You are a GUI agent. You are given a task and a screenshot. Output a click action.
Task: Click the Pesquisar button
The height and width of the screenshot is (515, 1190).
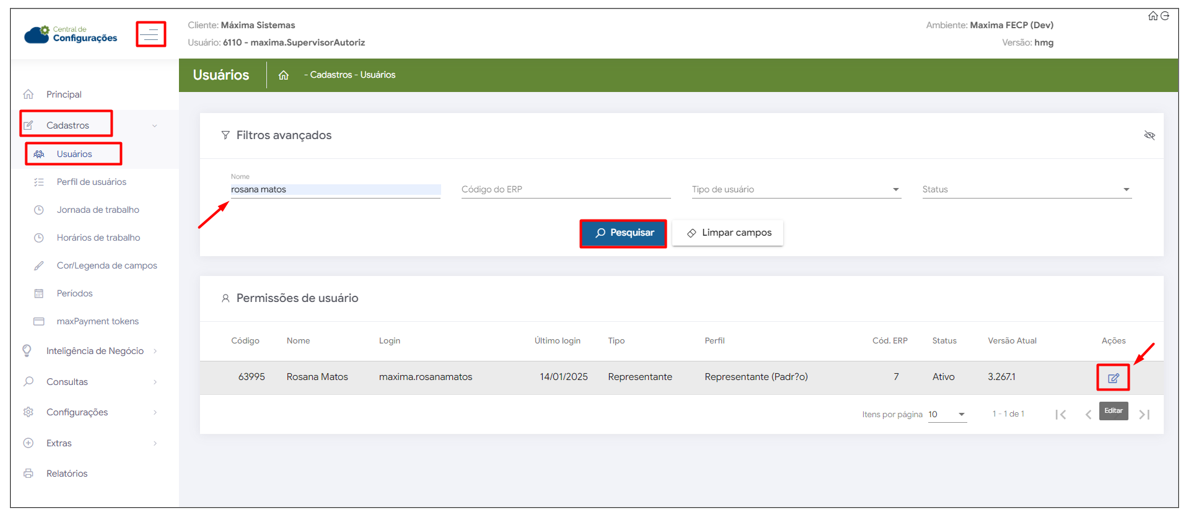623,233
